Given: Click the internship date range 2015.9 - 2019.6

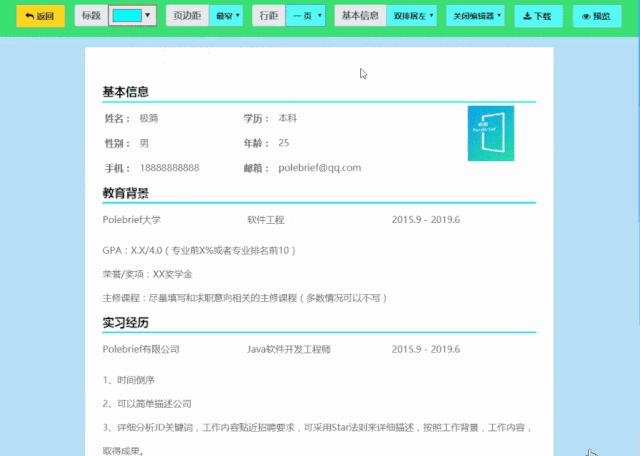Looking at the screenshot, I should pos(426,349).
